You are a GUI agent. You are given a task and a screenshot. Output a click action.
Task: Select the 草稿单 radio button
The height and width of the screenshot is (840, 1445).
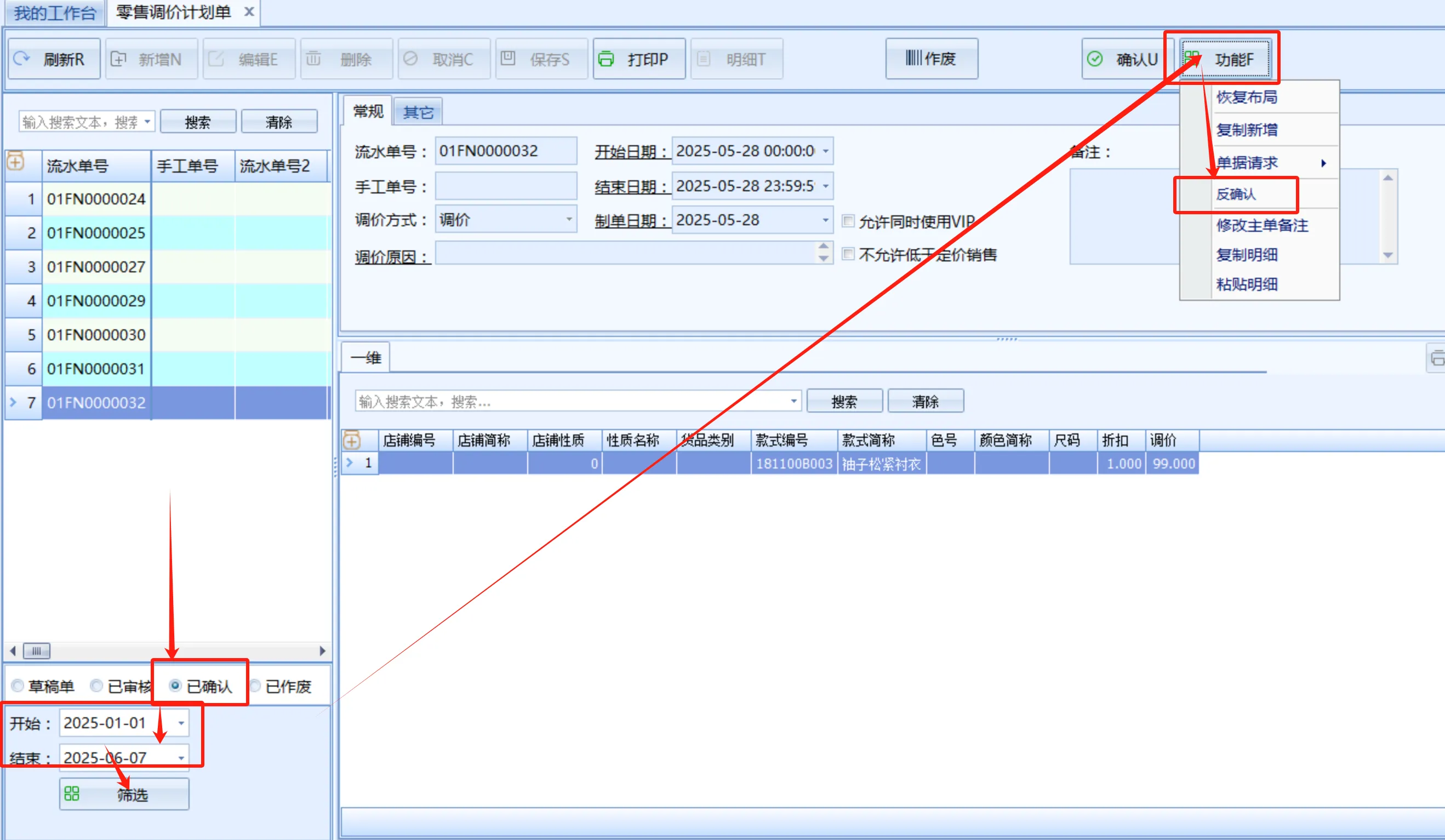pos(18,686)
